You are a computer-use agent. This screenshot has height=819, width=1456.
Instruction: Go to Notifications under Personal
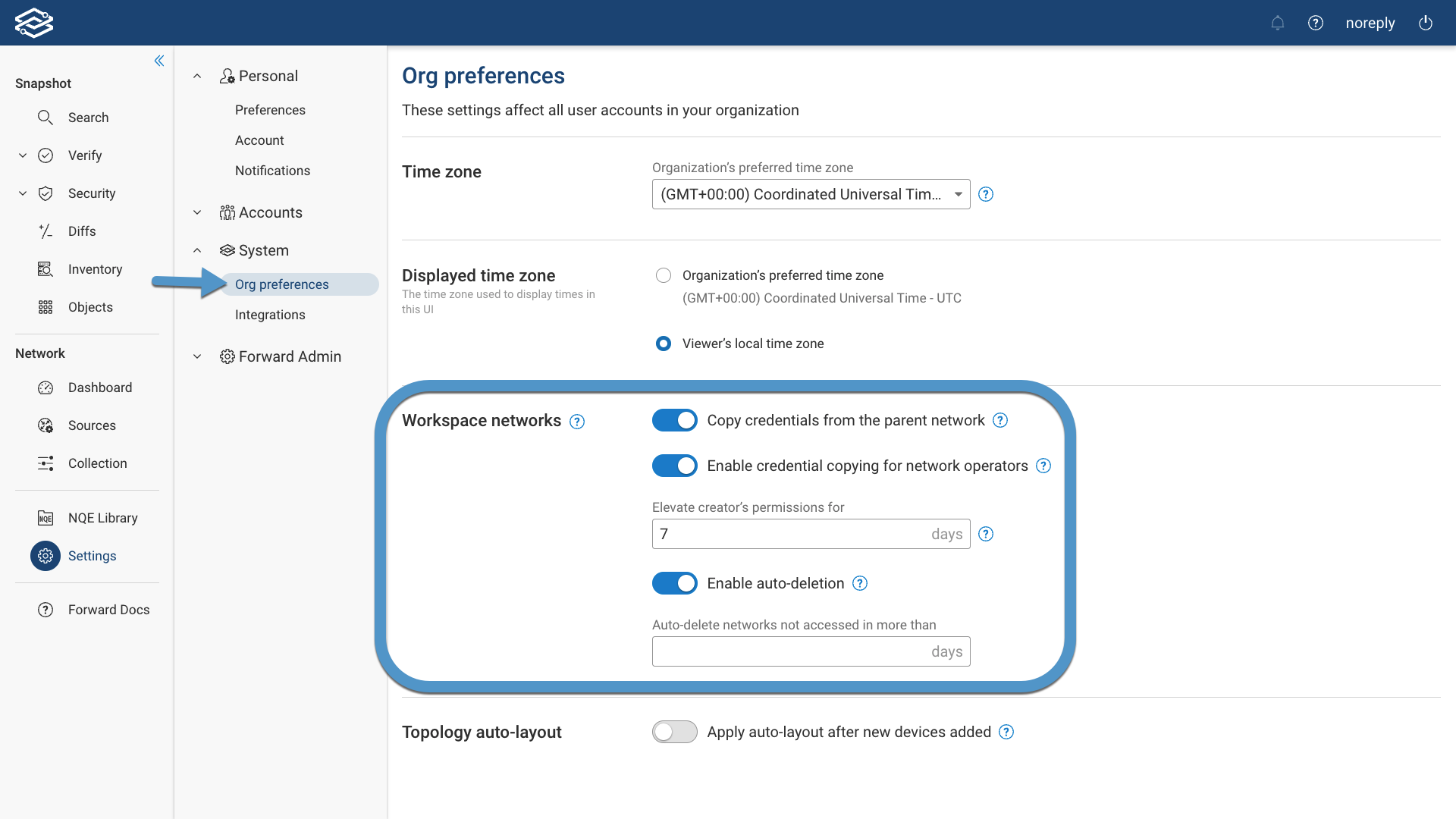272,171
